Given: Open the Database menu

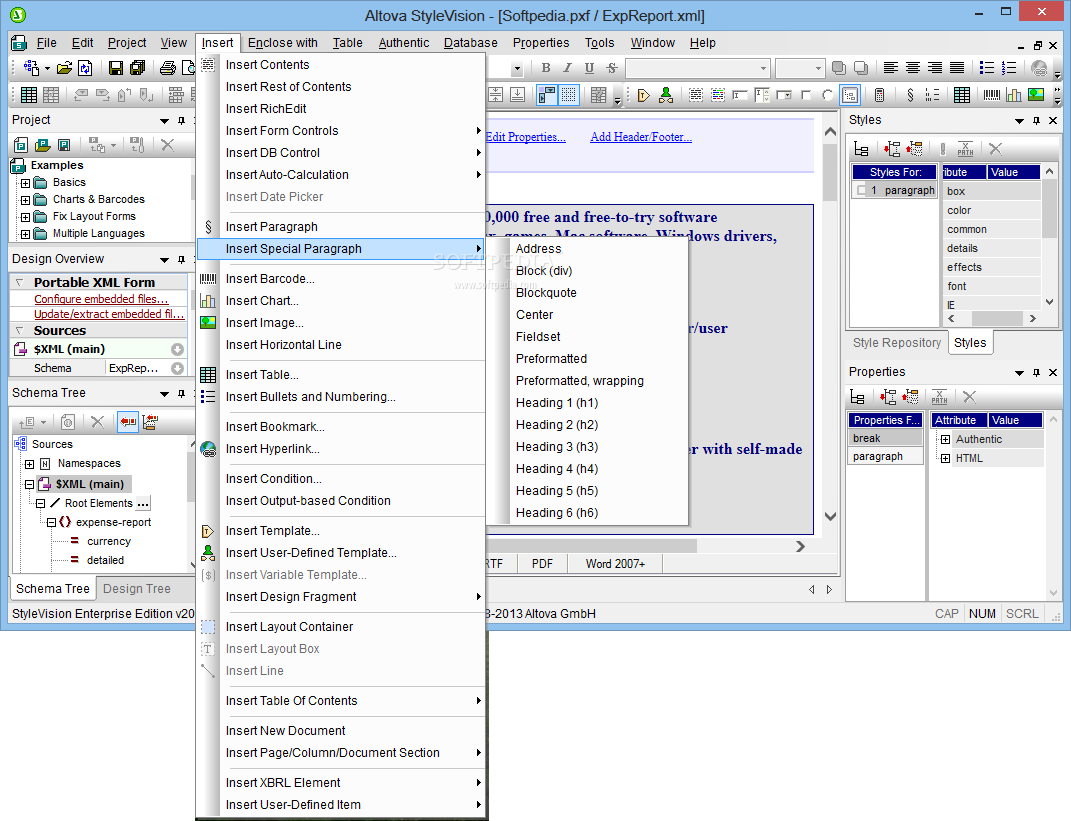Looking at the screenshot, I should (471, 43).
